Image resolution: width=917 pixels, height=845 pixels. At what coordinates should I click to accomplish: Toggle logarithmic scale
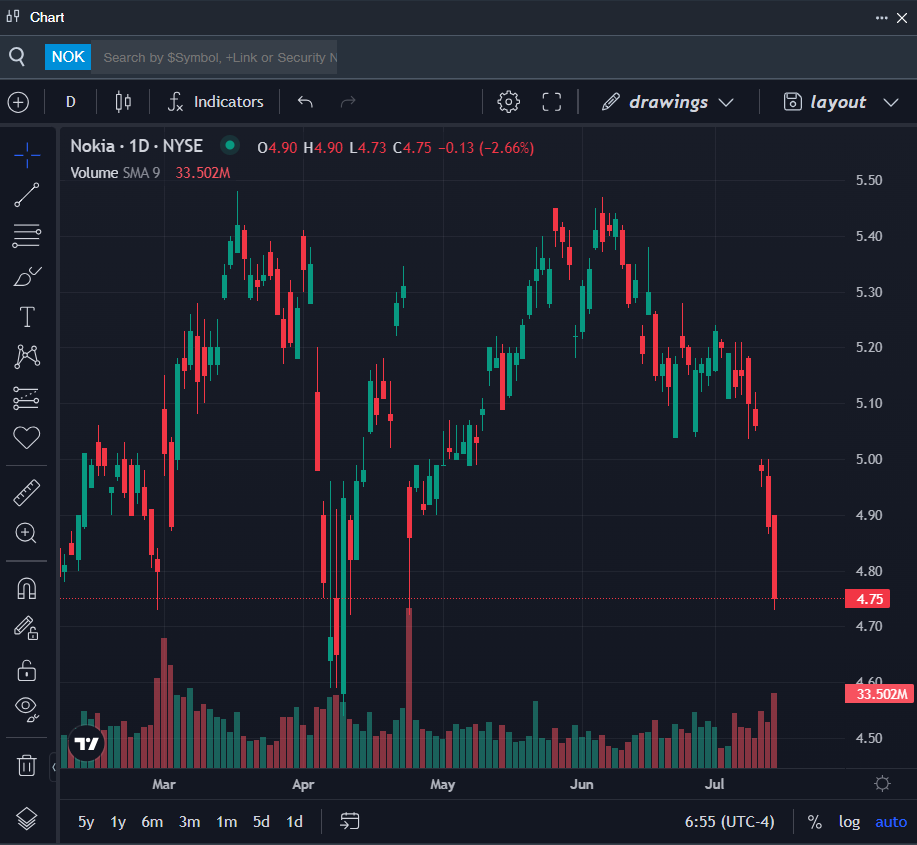pos(849,822)
